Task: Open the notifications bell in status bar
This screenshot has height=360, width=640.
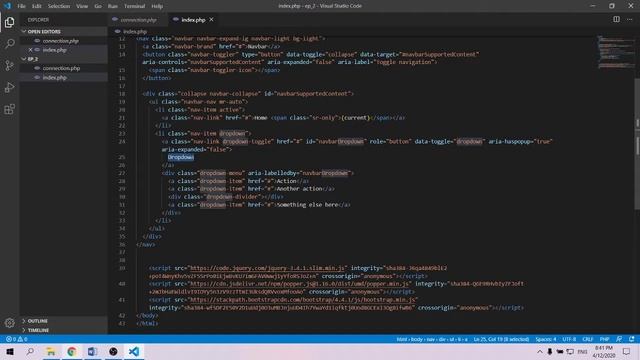Action: click(x=632, y=339)
